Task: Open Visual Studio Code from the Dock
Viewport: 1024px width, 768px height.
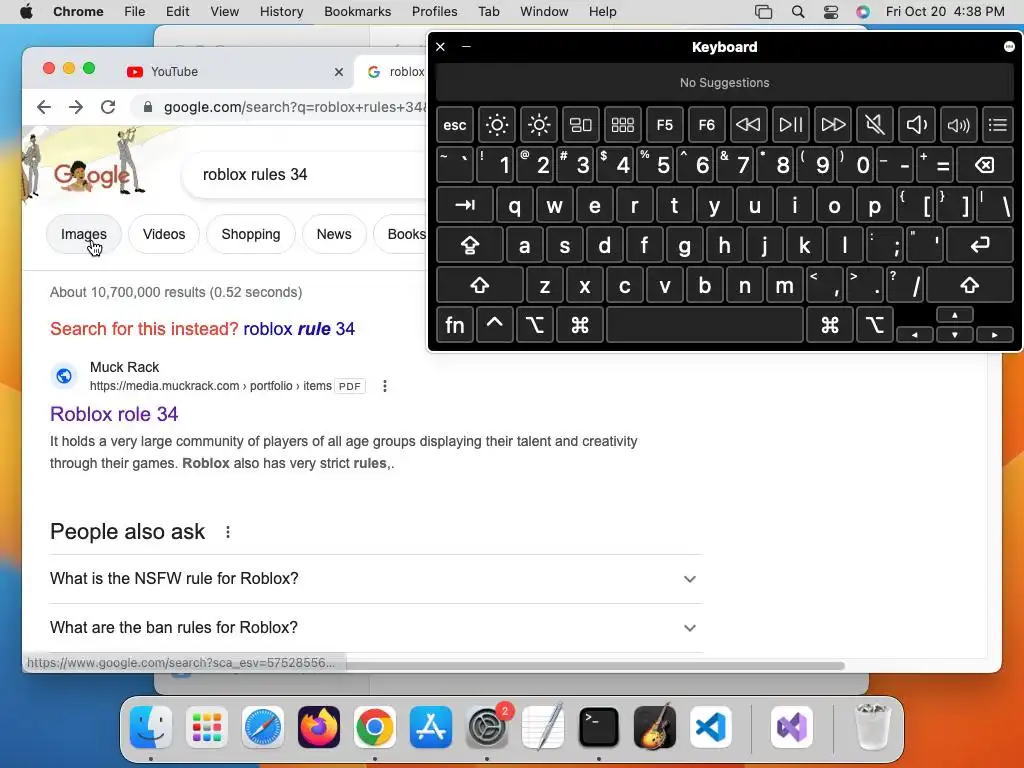Action: [x=711, y=727]
